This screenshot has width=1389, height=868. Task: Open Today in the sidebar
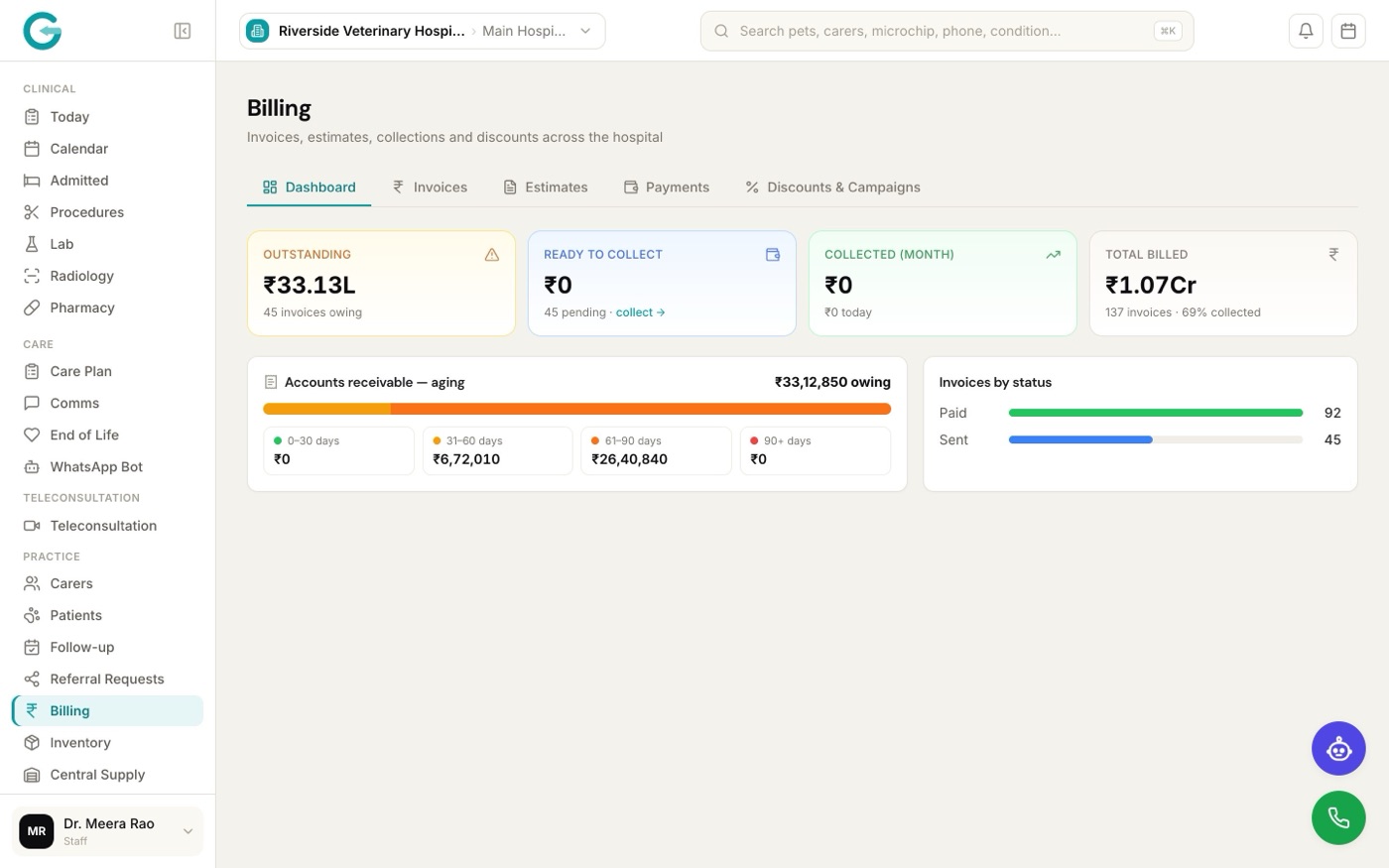(107, 117)
